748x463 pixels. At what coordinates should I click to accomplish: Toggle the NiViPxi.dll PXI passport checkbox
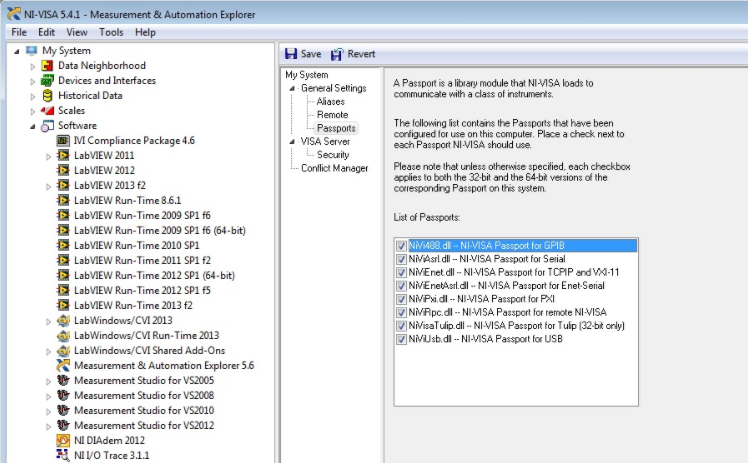(x=401, y=299)
